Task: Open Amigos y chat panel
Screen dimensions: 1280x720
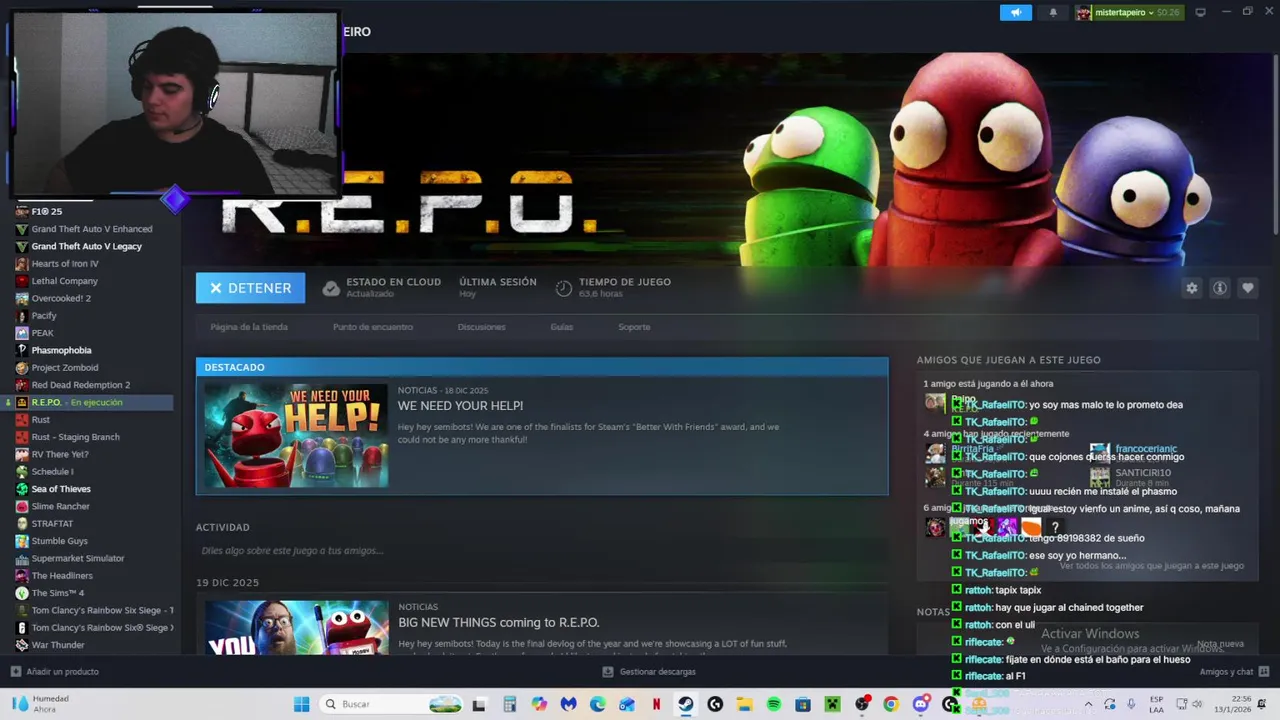Action: pos(1234,672)
